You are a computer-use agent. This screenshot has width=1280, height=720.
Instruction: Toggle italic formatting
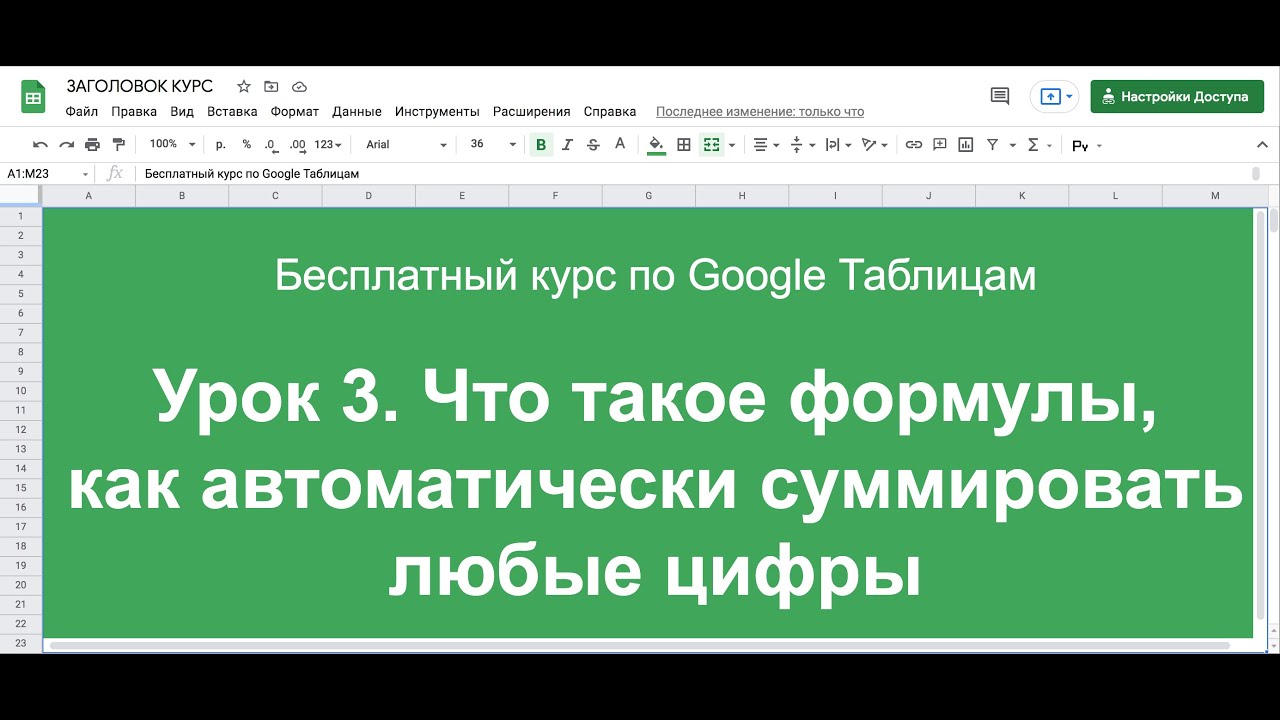tap(567, 145)
